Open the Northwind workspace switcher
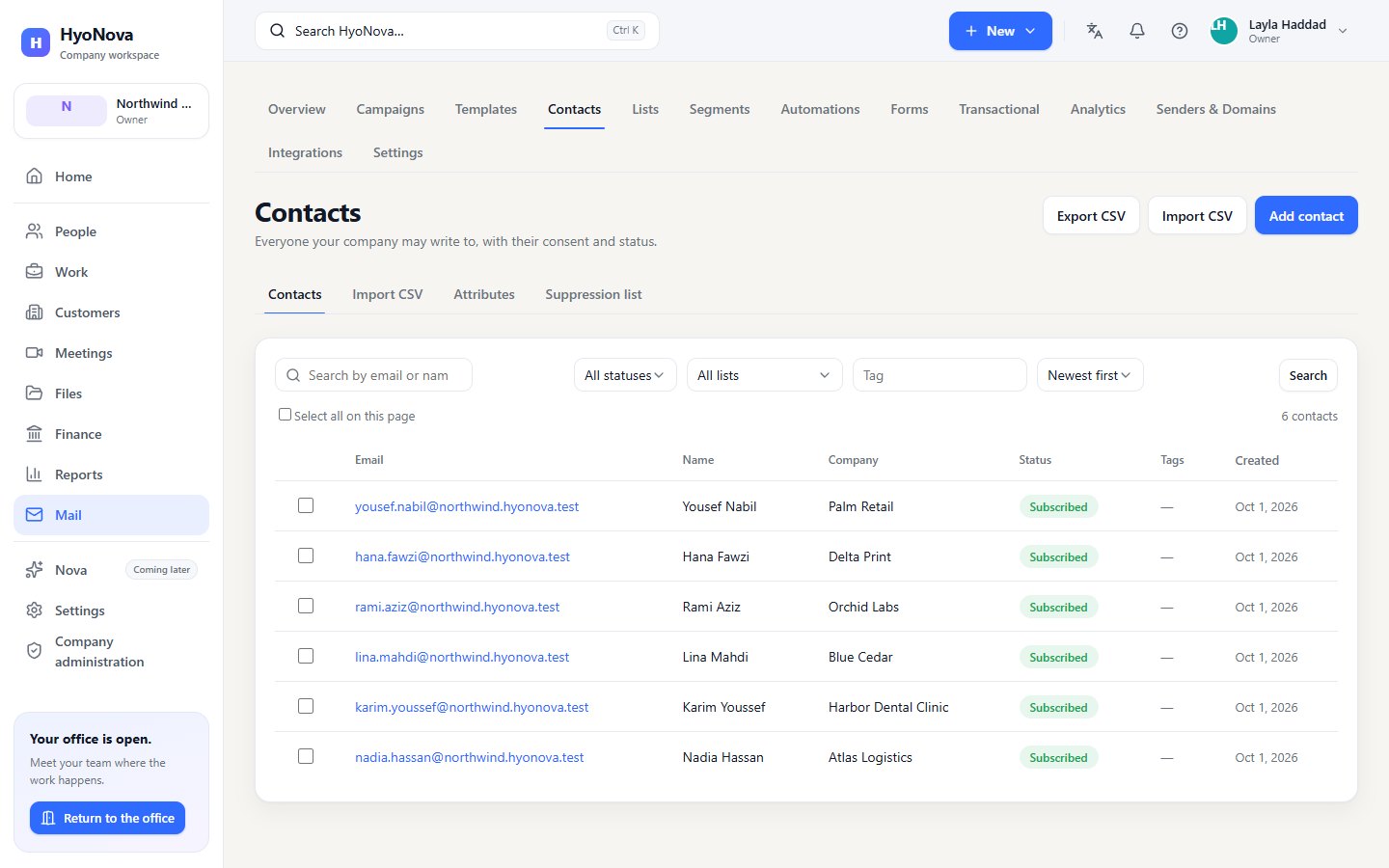 tap(111, 111)
